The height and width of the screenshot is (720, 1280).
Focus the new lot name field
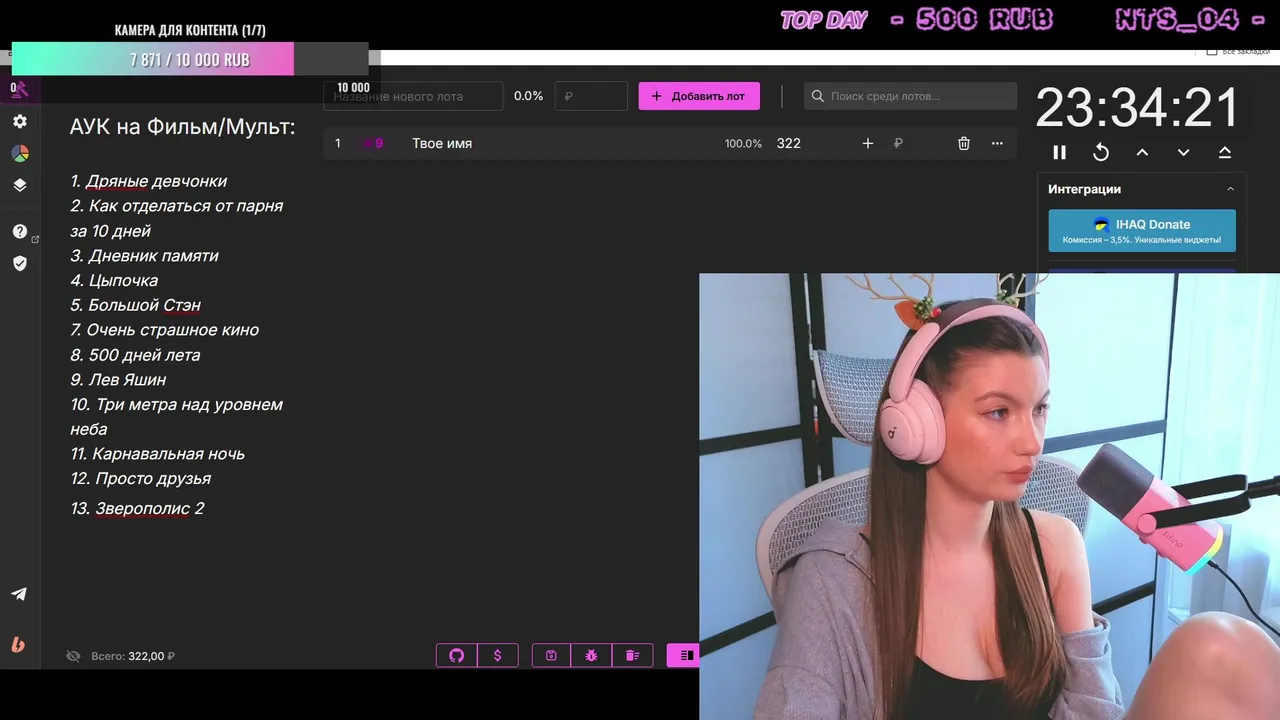(x=413, y=96)
